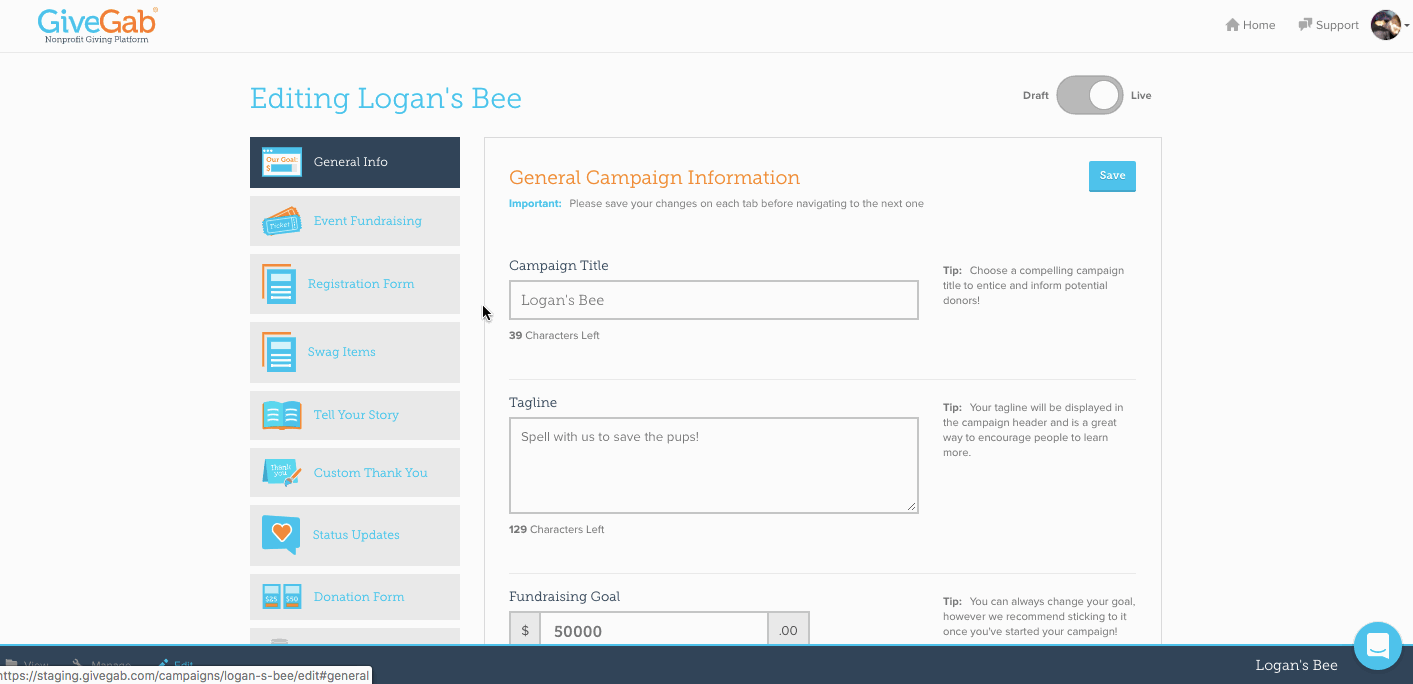The height and width of the screenshot is (684, 1413).
Task: Click the GiveGab logo
Action: [97, 26]
